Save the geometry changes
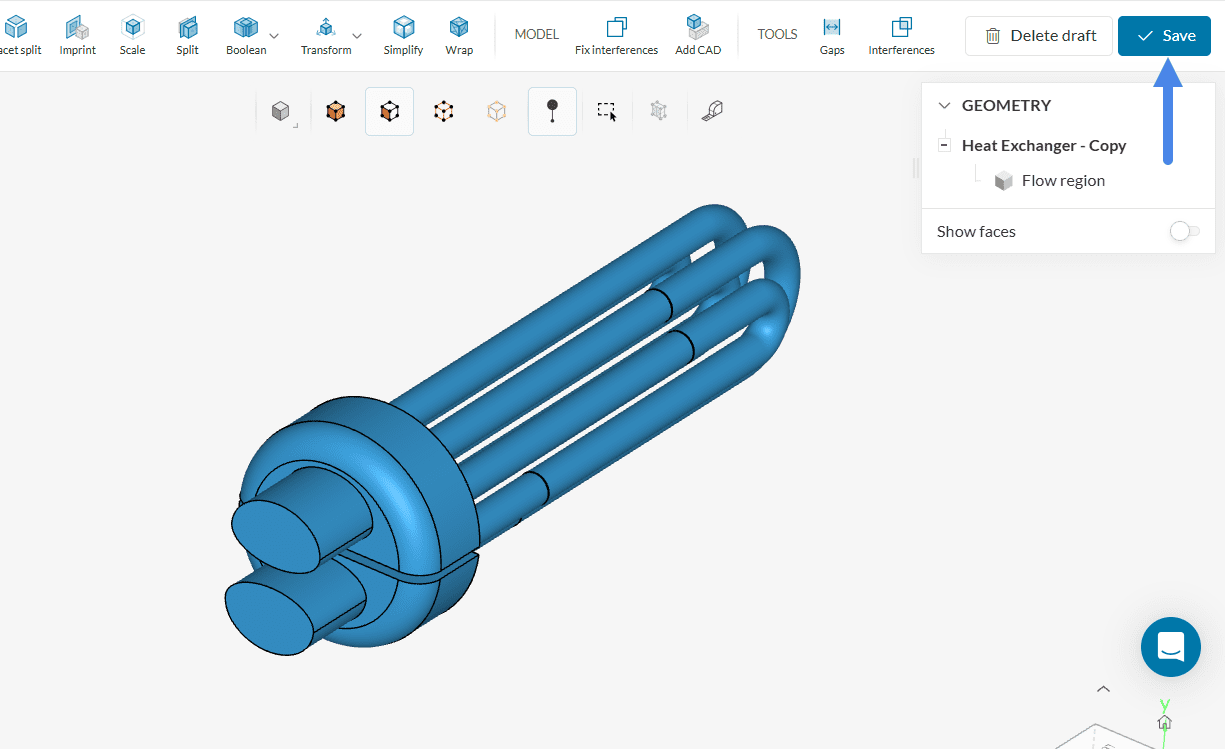The image size is (1225, 749). 1164,36
